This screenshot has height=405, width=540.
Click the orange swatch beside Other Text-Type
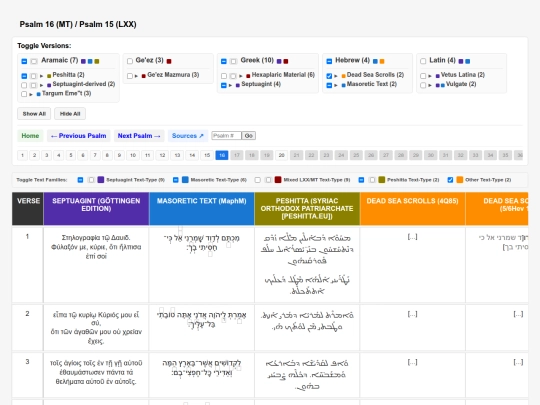pos(460,180)
